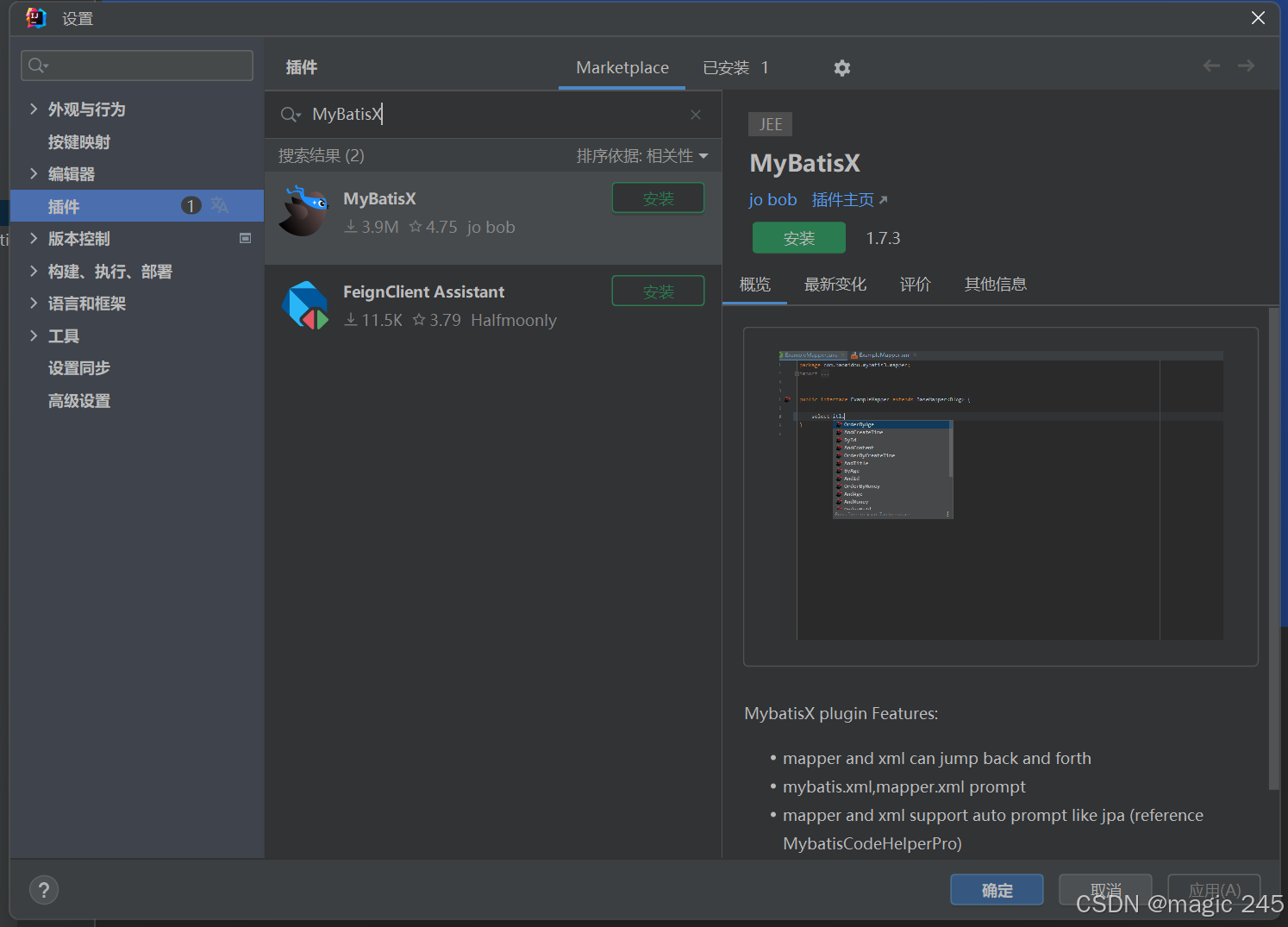Click the 3.79 rating of FeignClient
Viewport: 1288px width, 927px height.
point(437,320)
